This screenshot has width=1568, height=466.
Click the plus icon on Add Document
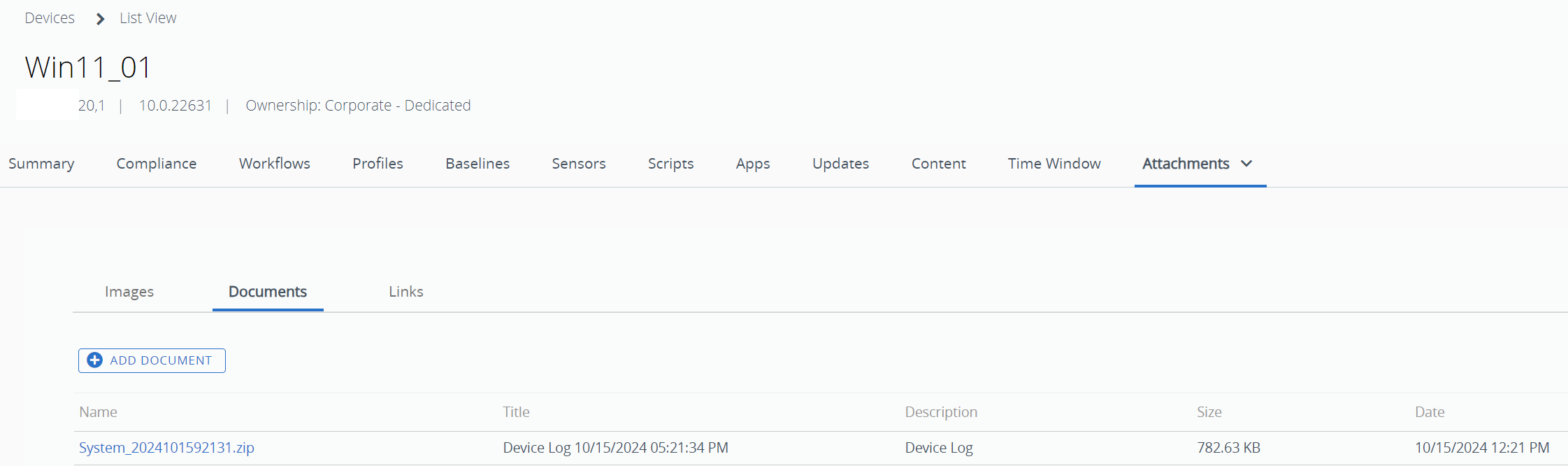pyautogui.click(x=95, y=360)
